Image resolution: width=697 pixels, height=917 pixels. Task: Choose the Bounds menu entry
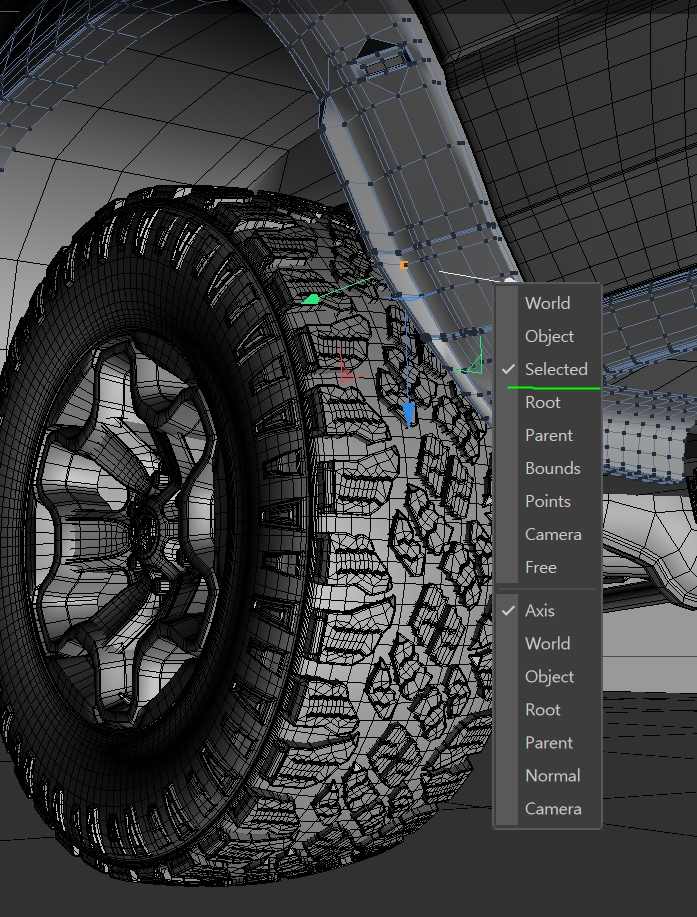tap(548, 468)
